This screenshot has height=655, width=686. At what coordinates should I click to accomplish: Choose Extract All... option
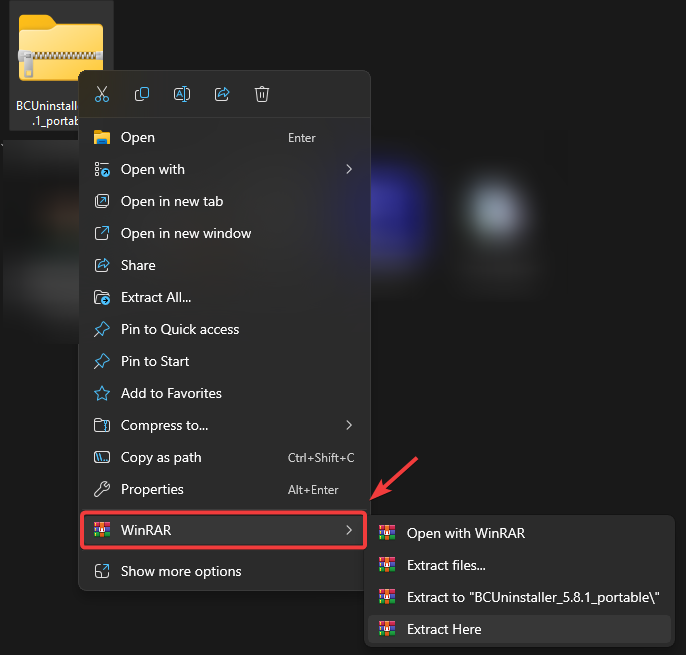pos(224,298)
